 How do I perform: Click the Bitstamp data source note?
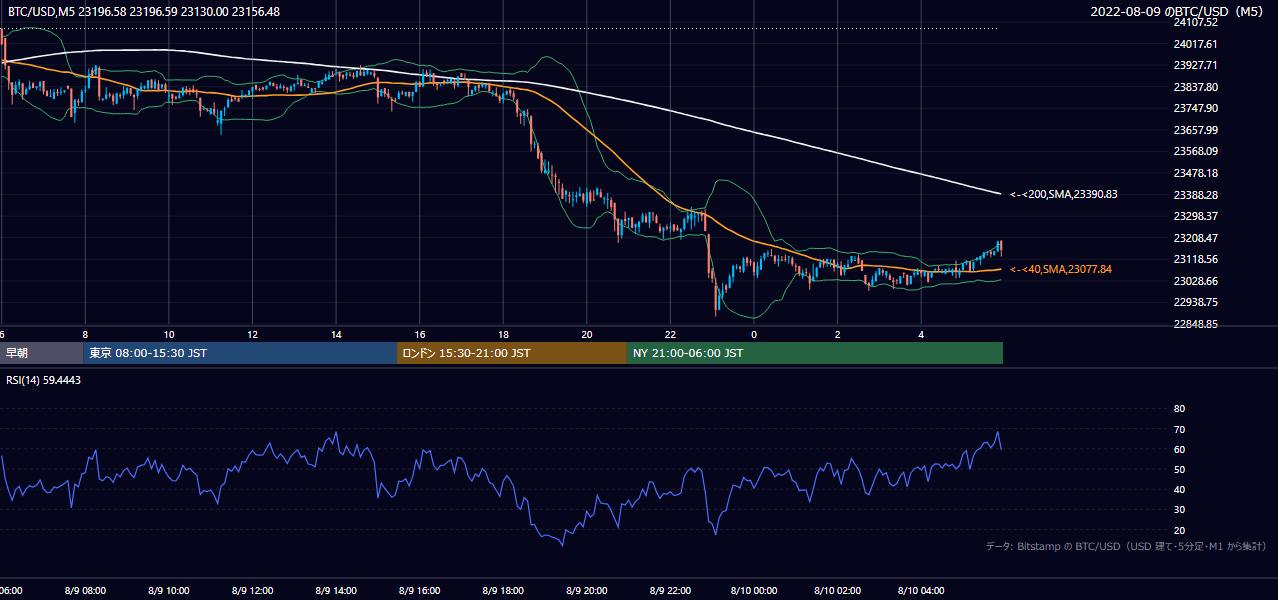[1126, 546]
